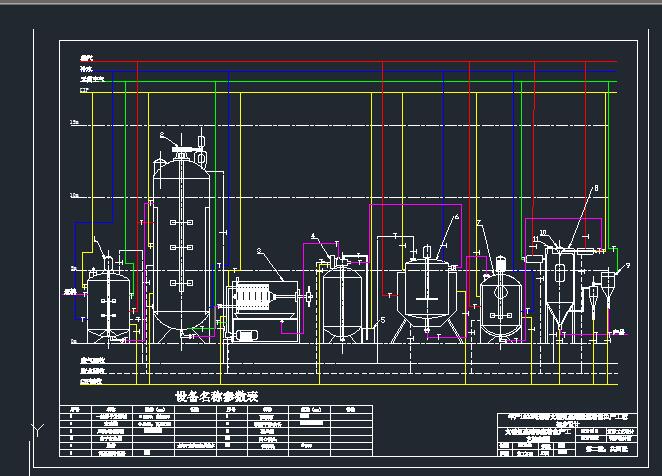Click callout number 10
662x476 pixels.
pos(543,232)
